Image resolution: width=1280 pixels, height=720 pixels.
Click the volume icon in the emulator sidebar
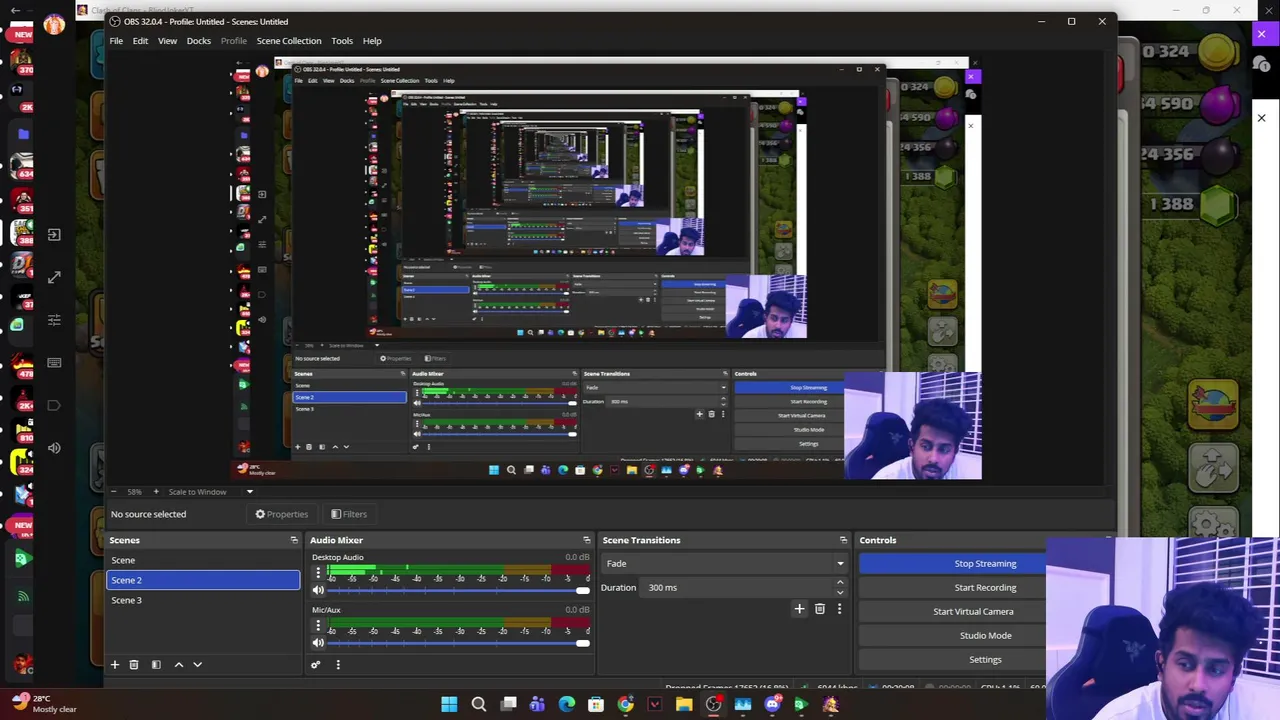pos(54,448)
